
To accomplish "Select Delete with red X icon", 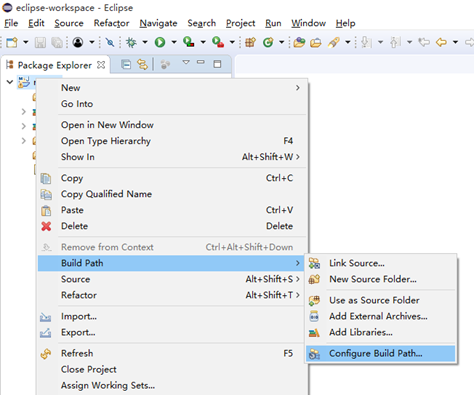I will [x=172, y=226].
